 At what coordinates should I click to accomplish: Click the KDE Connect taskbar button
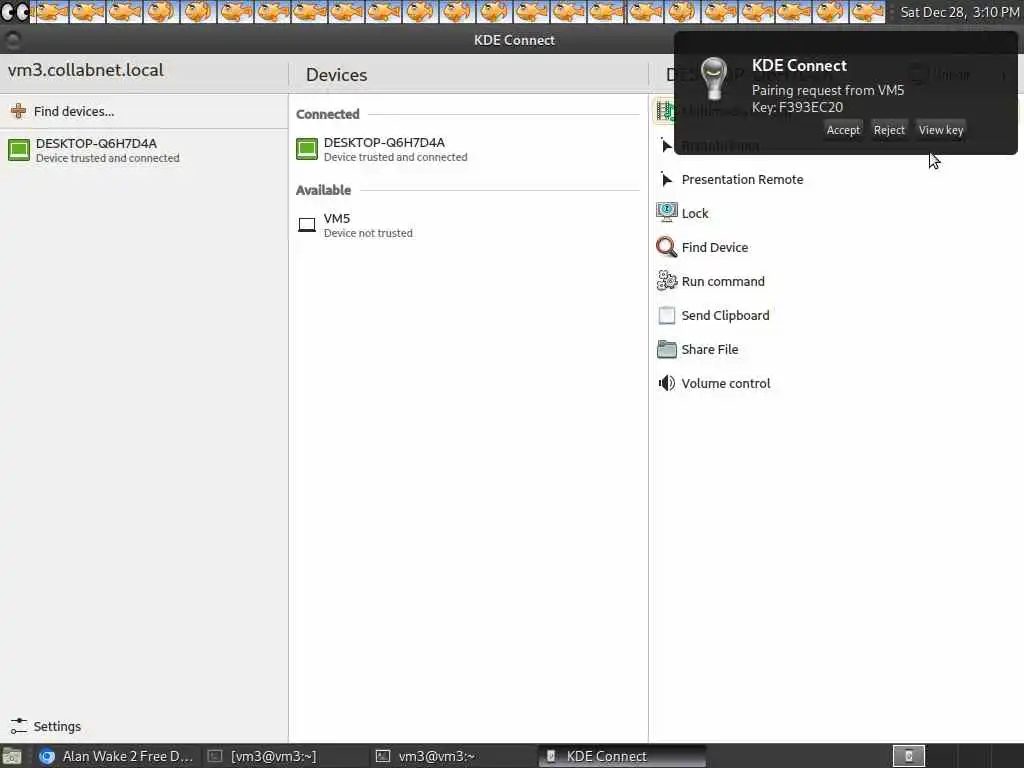point(622,756)
